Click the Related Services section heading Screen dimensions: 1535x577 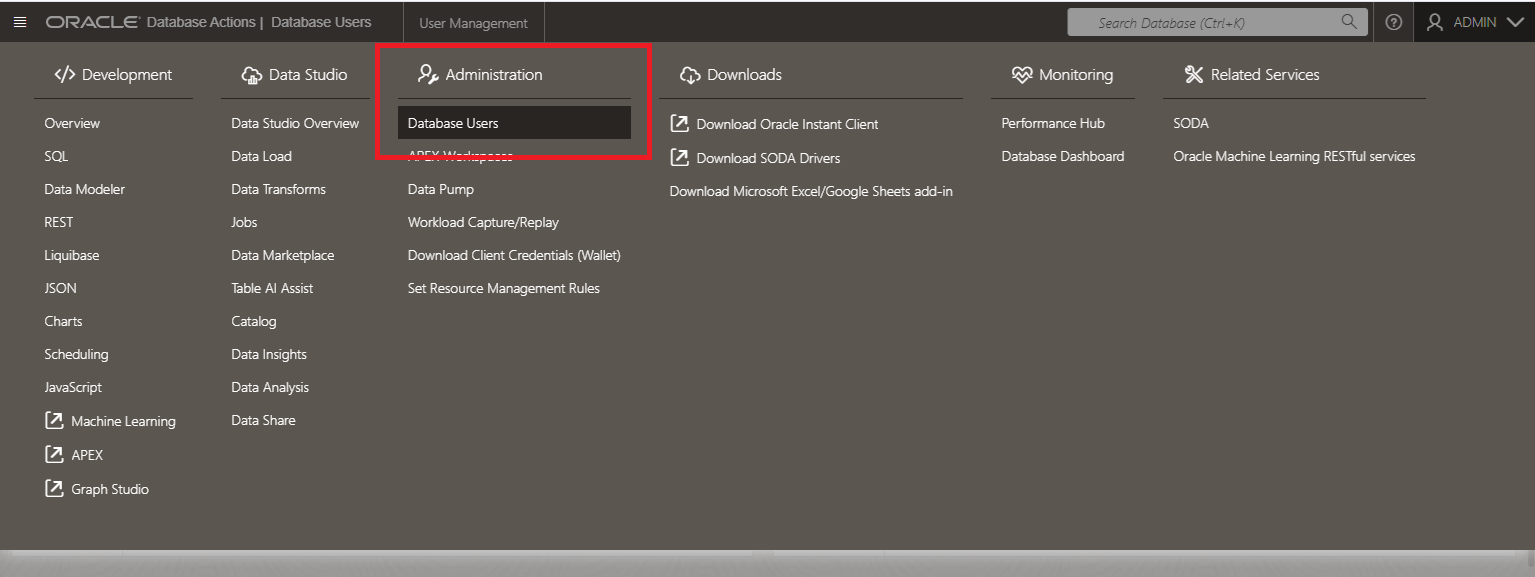1265,74
